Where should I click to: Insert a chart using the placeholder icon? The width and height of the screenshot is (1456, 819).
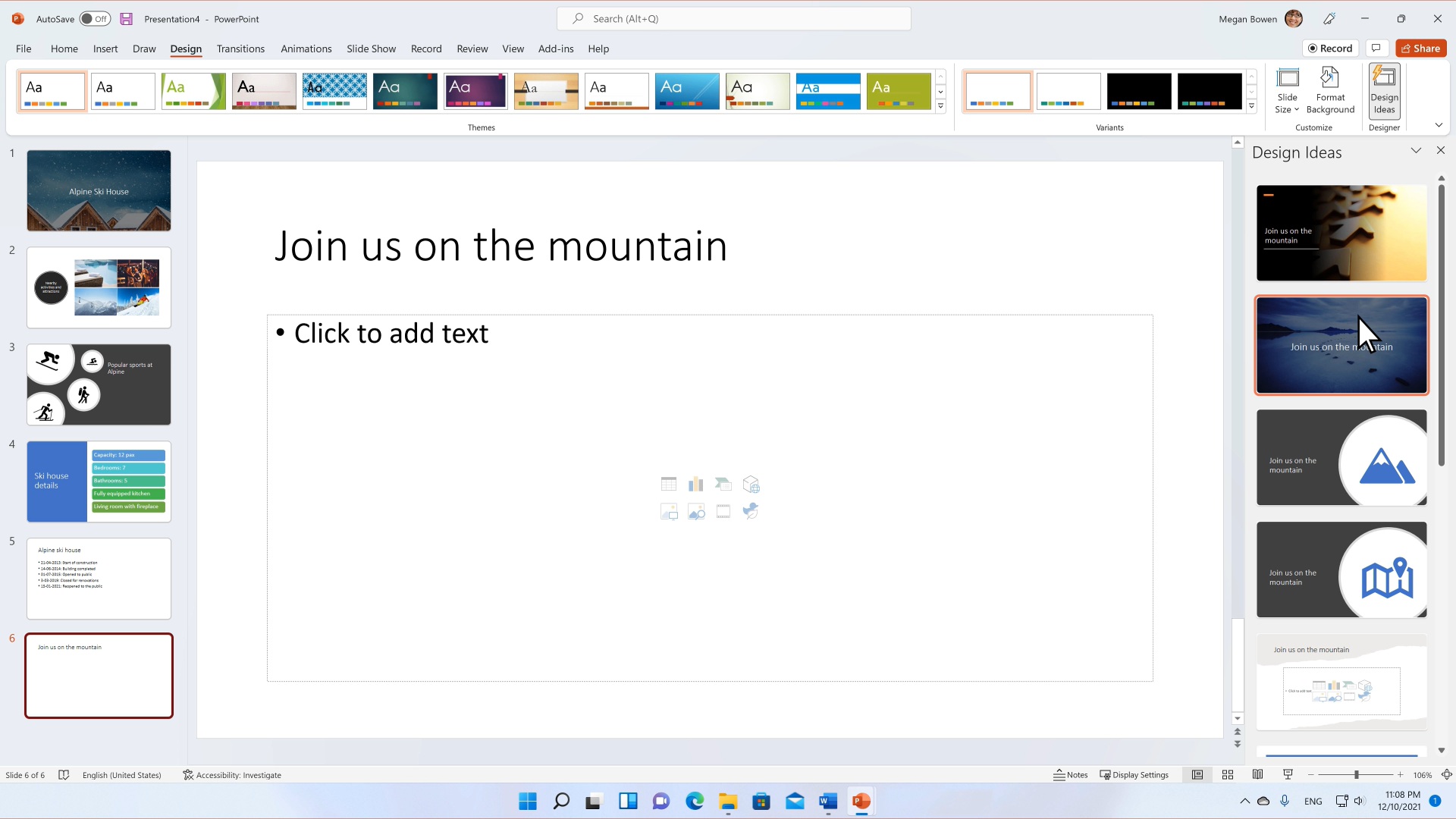[695, 484]
